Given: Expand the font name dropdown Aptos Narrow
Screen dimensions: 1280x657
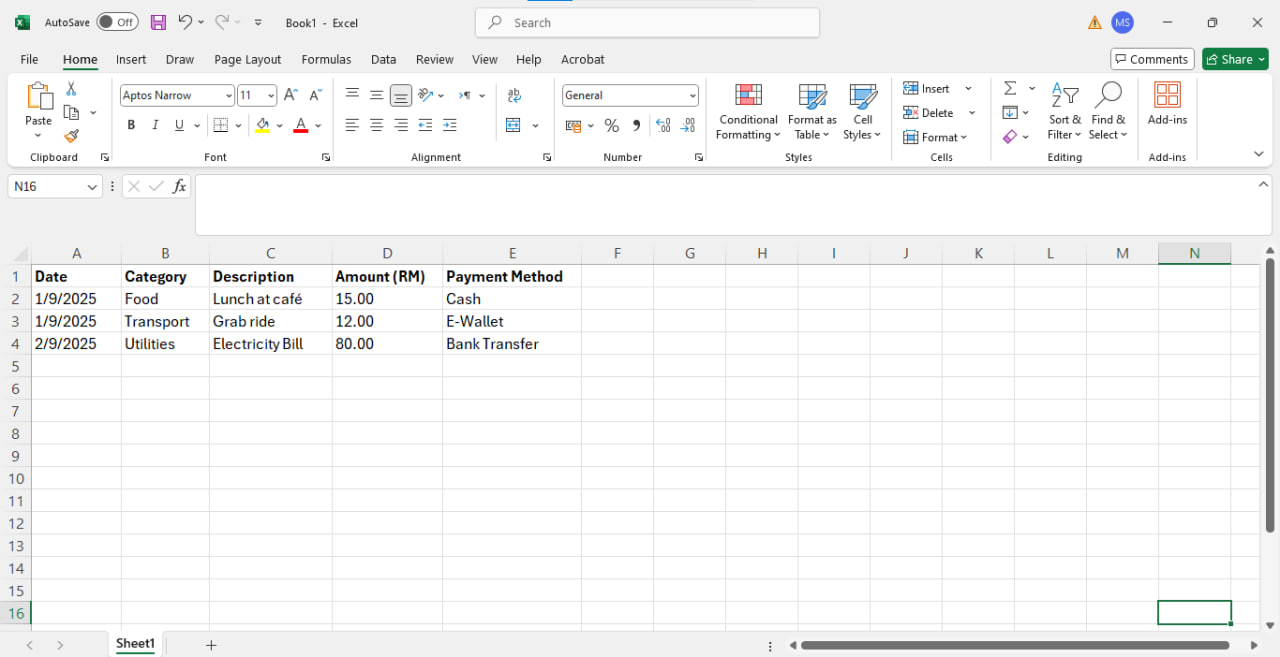Looking at the screenshot, I should coord(228,95).
